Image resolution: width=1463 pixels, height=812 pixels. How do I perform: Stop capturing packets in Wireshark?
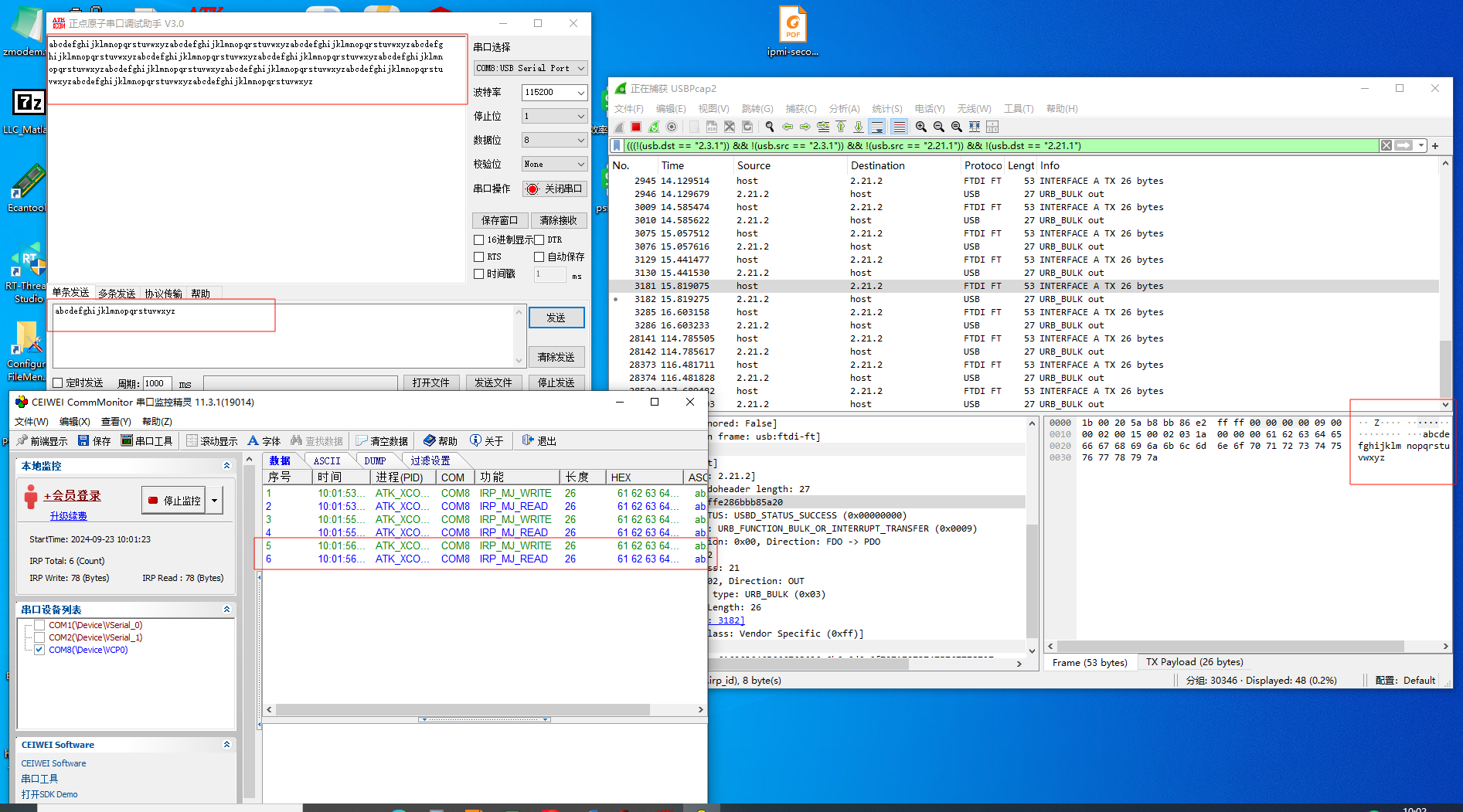coord(636,127)
